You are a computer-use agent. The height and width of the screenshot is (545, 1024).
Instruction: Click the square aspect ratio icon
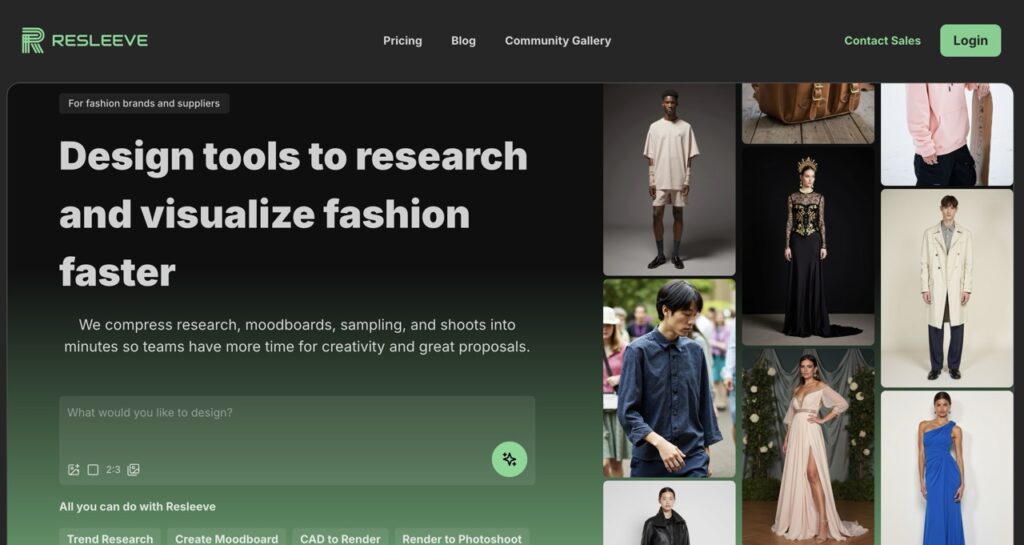pos(93,469)
